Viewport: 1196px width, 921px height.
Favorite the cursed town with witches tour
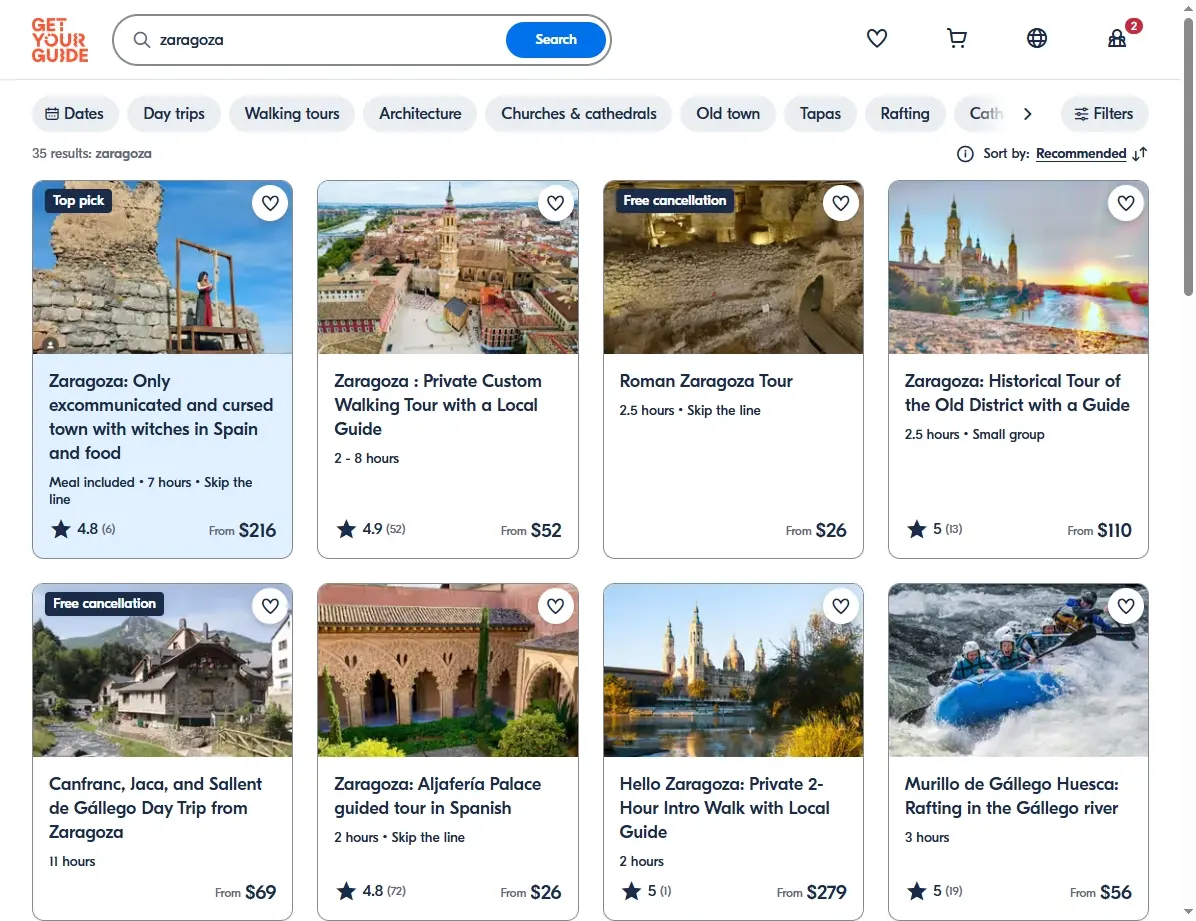point(270,203)
